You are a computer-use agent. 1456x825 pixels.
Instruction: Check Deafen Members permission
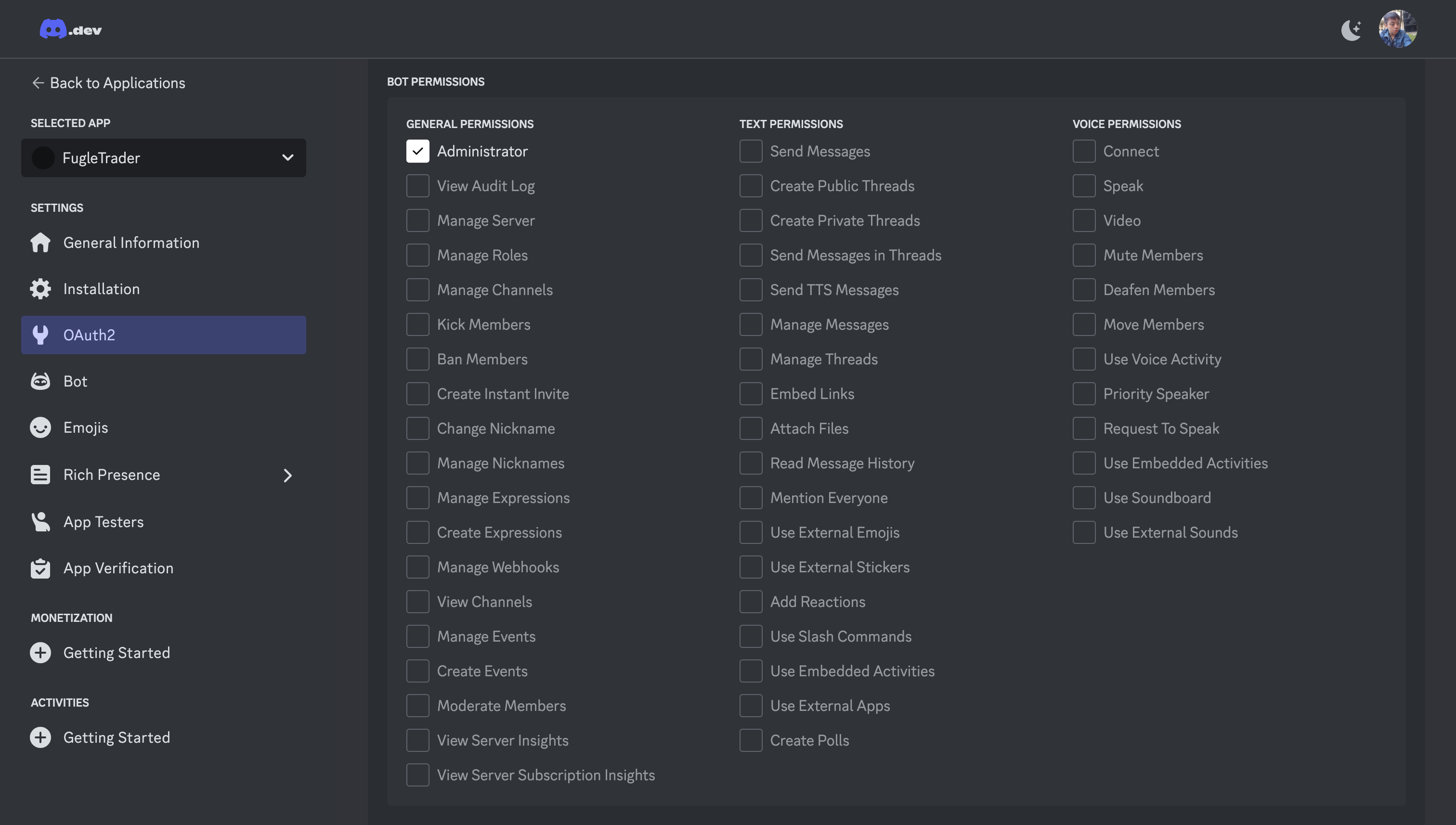1084,290
